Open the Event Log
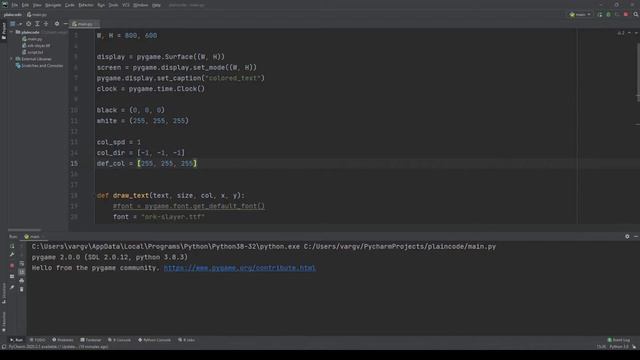 619,340
